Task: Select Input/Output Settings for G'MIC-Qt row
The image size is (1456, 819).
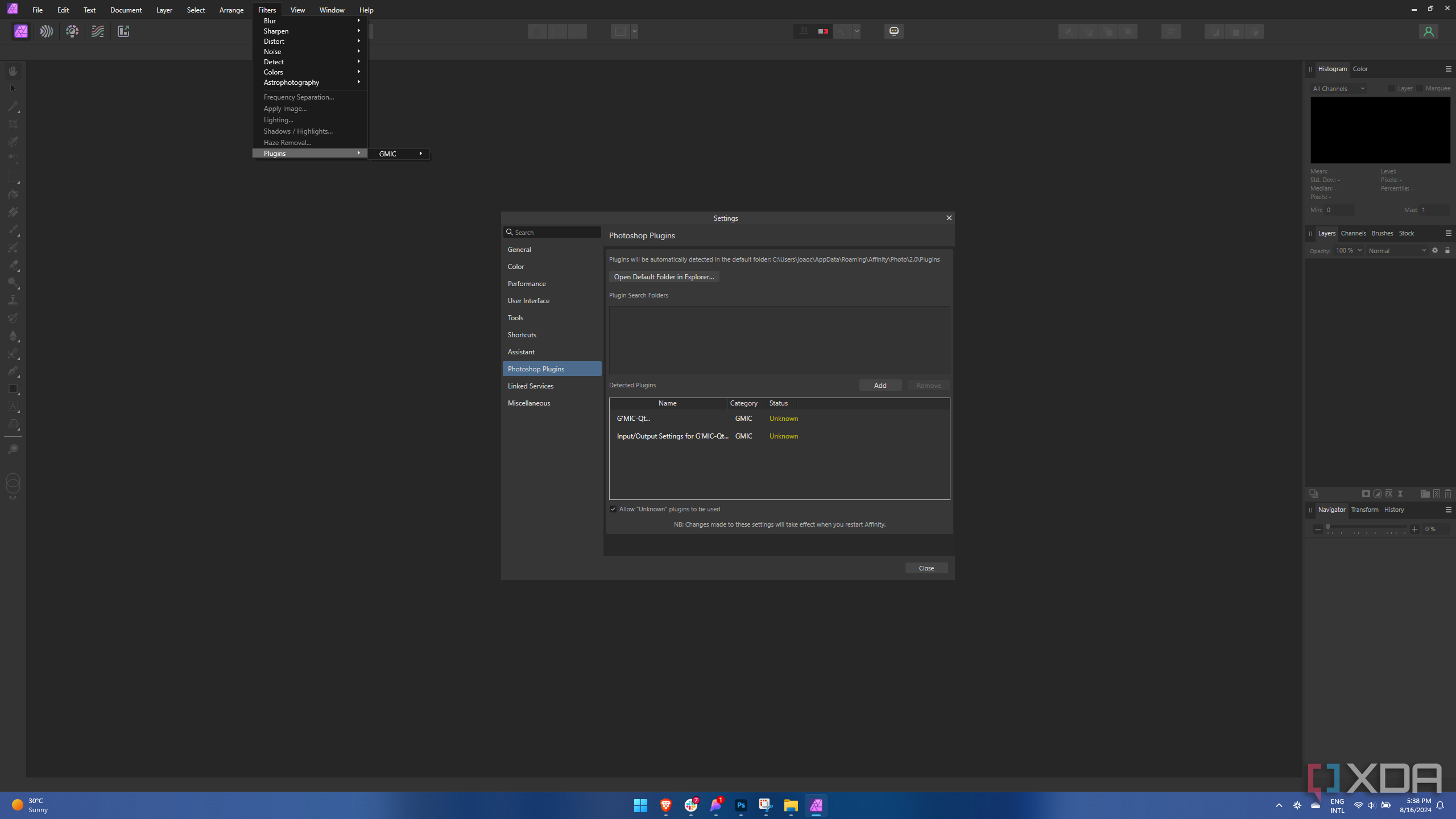Action: 779,436
